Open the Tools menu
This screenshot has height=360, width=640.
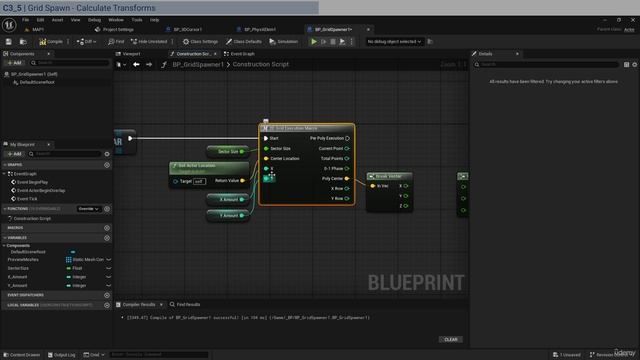pyautogui.click(x=137, y=20)
